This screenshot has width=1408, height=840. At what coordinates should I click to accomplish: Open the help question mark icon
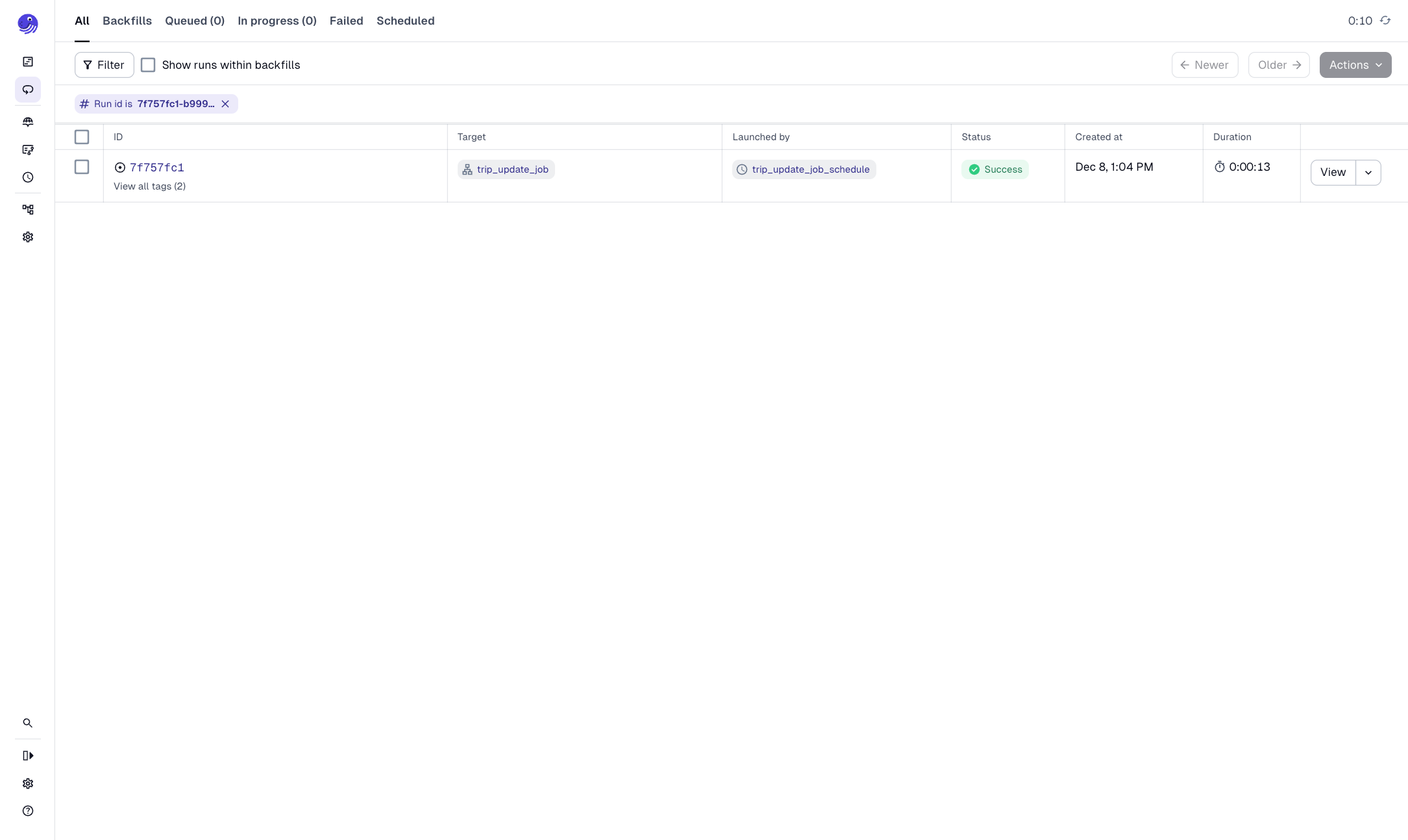28,811
